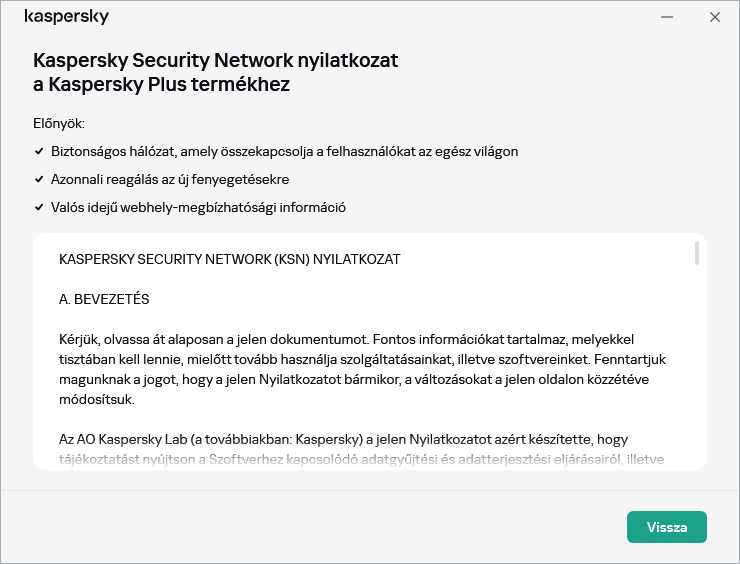
Task: Click the 'Előnyök:' label
Action: click(x=59, y=123)
